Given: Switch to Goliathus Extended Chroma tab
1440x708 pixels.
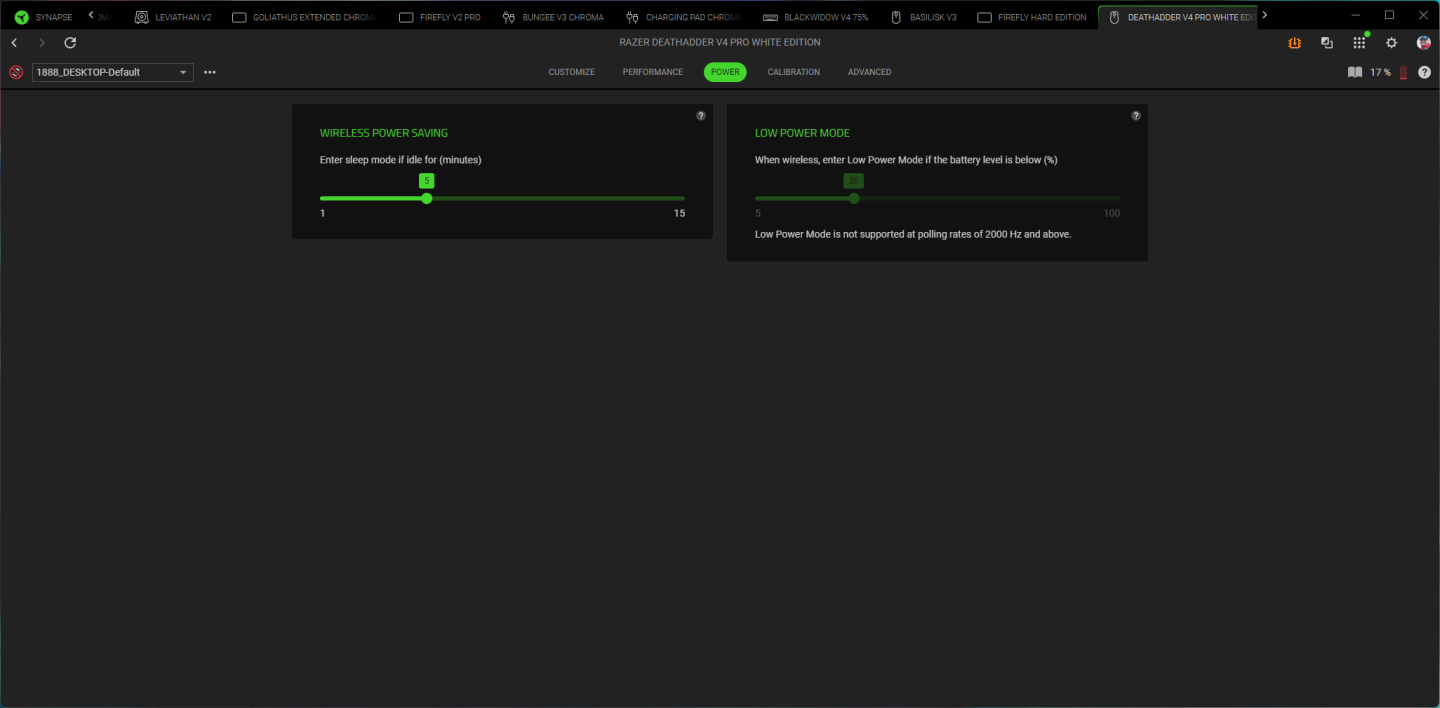Looking at the screenshot, I should (x=305, y=17).
